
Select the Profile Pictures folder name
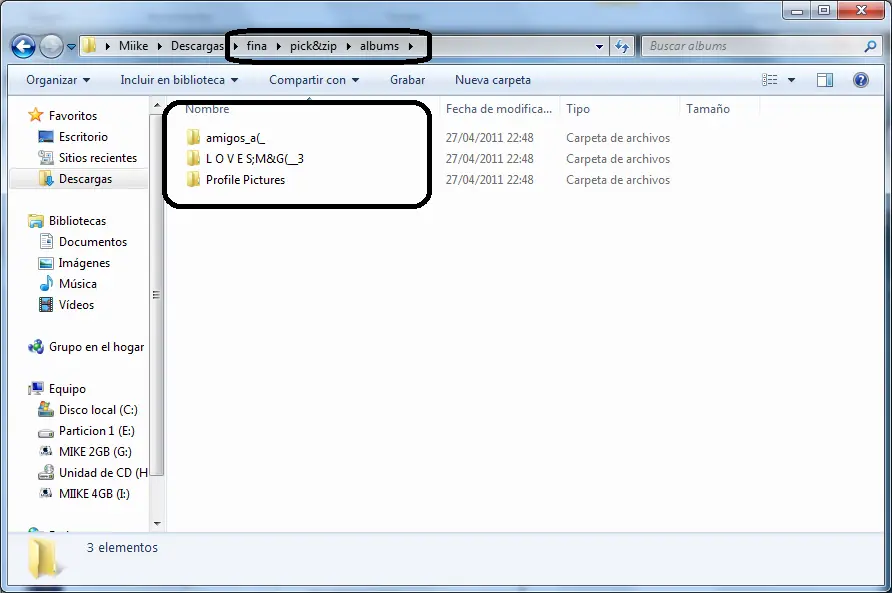pos(245,180)
